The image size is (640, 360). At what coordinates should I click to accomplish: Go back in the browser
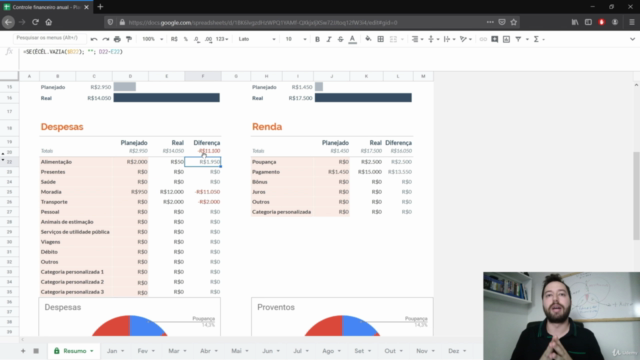pyautogui.click(x=8, y=22)
